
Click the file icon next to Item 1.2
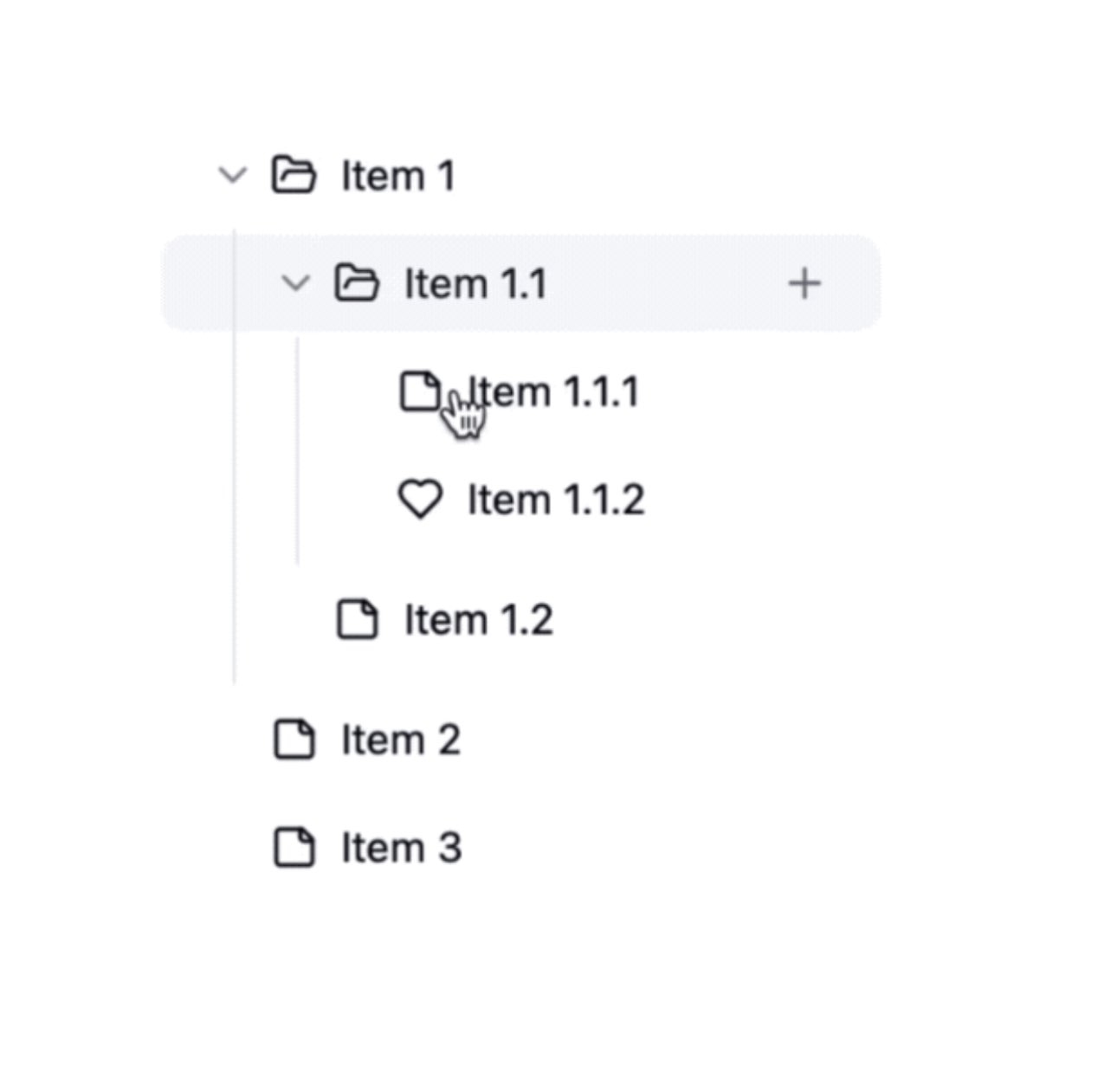357,619
